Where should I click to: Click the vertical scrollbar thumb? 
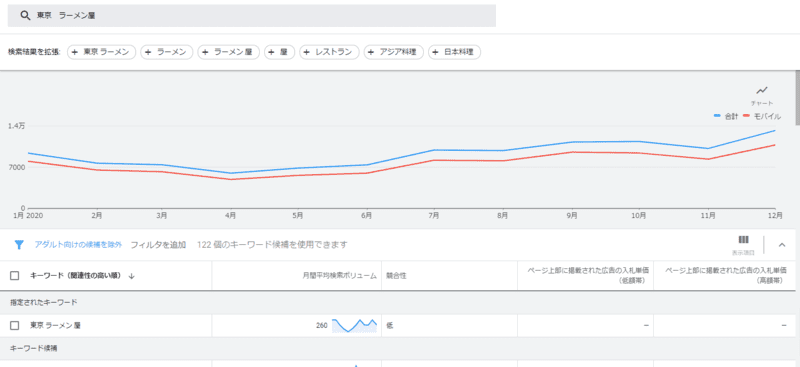pos(797,98)
